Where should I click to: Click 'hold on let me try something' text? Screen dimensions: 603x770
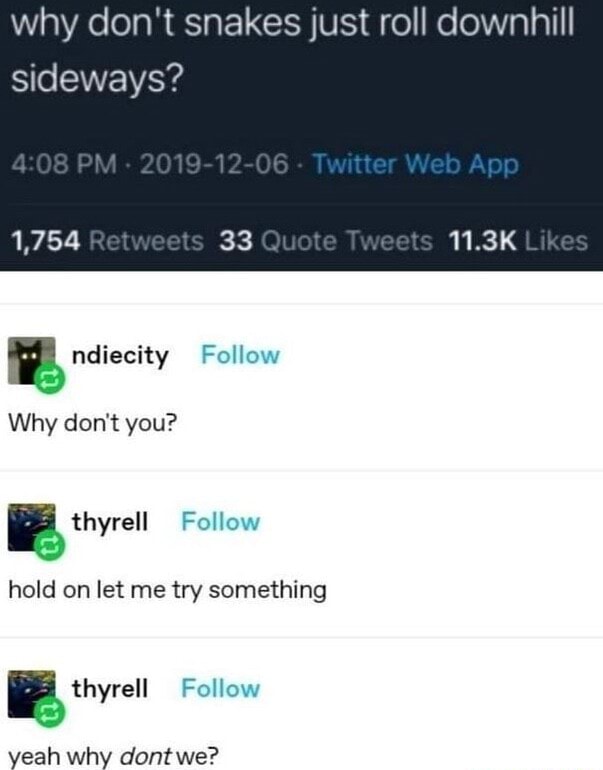(x=167, y=590)
